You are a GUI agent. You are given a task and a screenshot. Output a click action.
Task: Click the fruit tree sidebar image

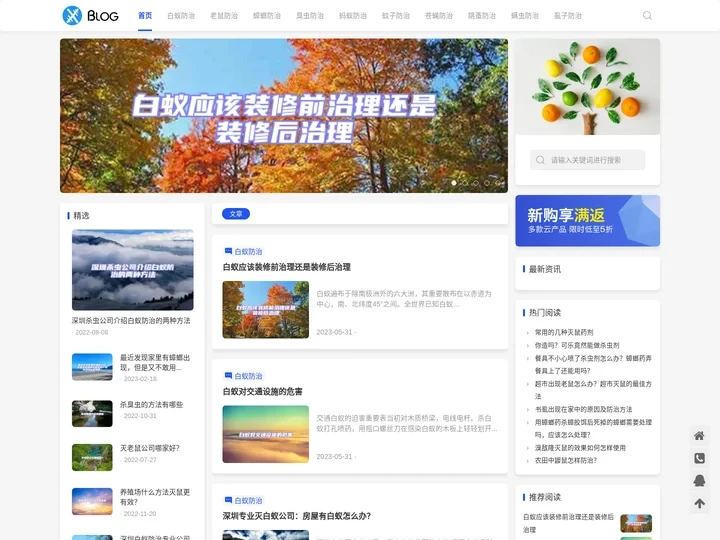click(x=587, y=87)
